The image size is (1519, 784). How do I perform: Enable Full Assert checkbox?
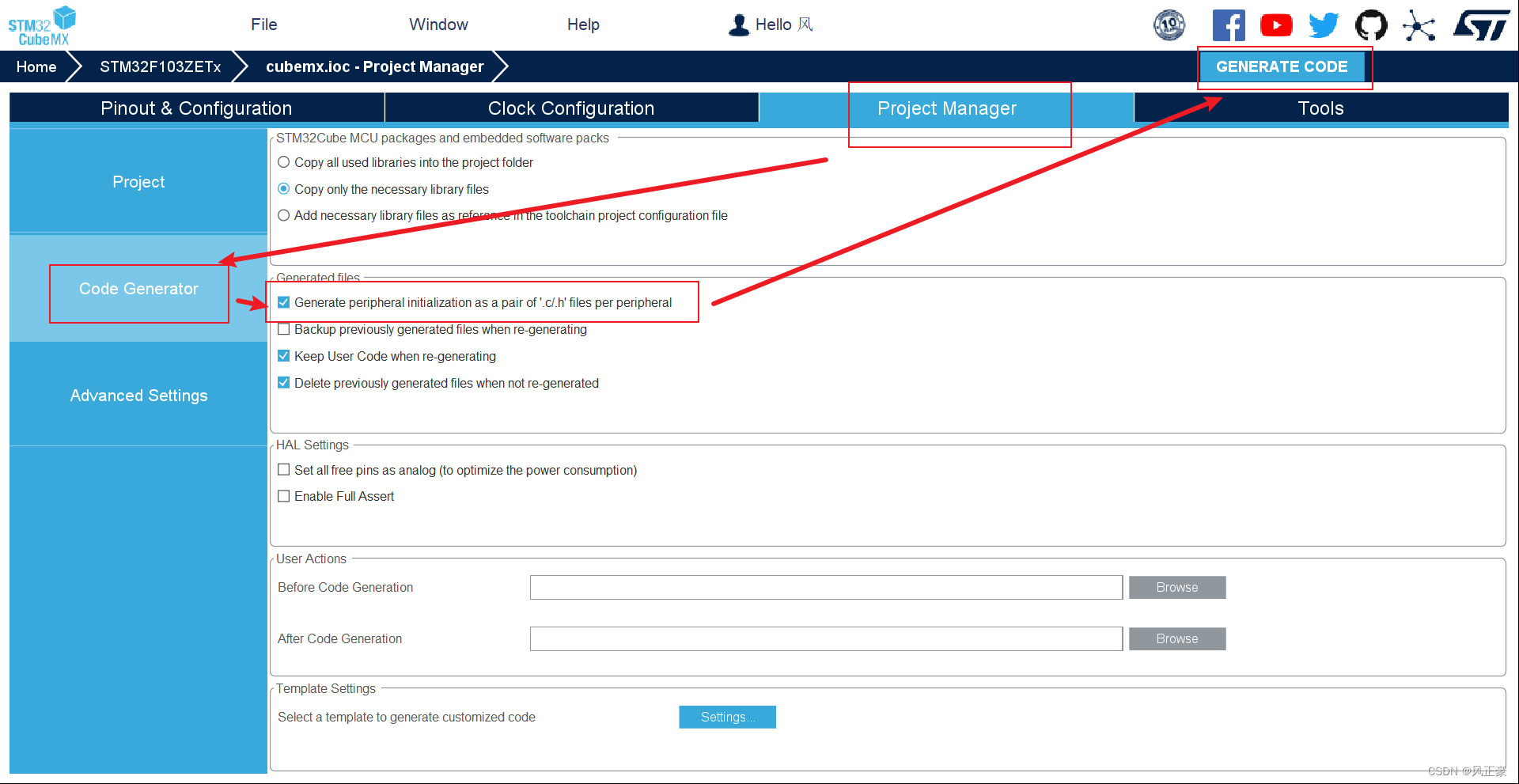tap(283, 496)
